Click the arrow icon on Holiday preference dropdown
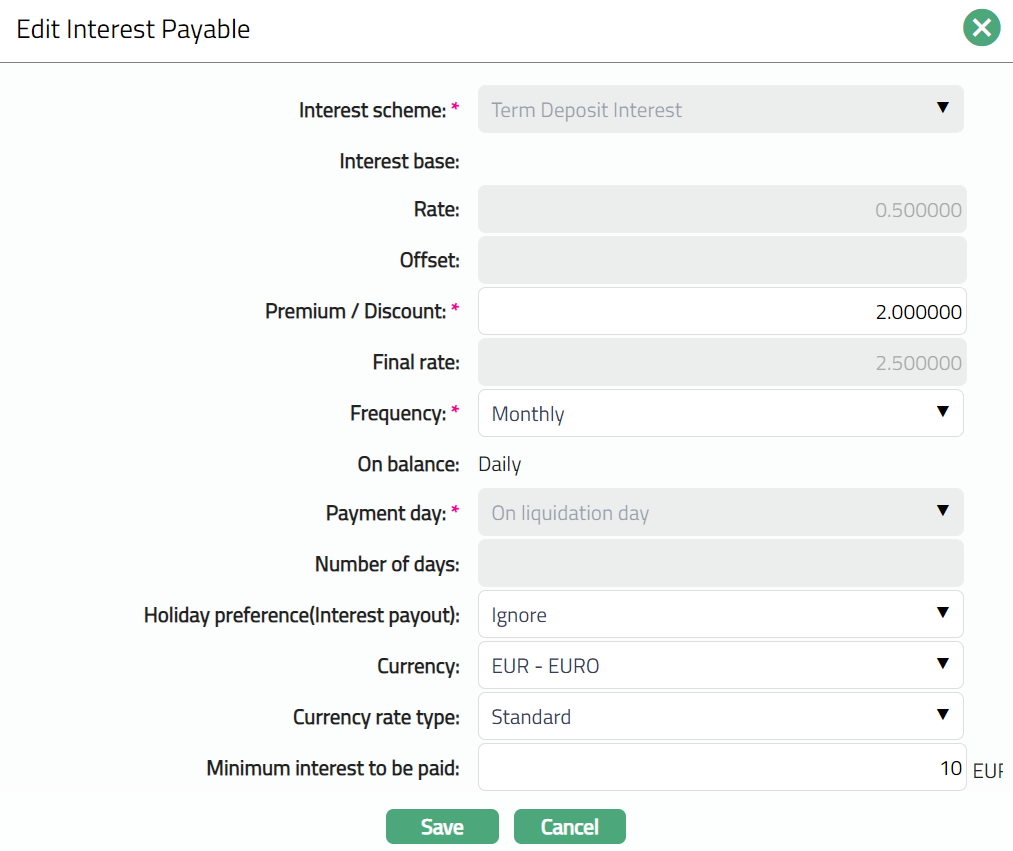This screenshot has height=851, width=1013. [x=942, y=613]
